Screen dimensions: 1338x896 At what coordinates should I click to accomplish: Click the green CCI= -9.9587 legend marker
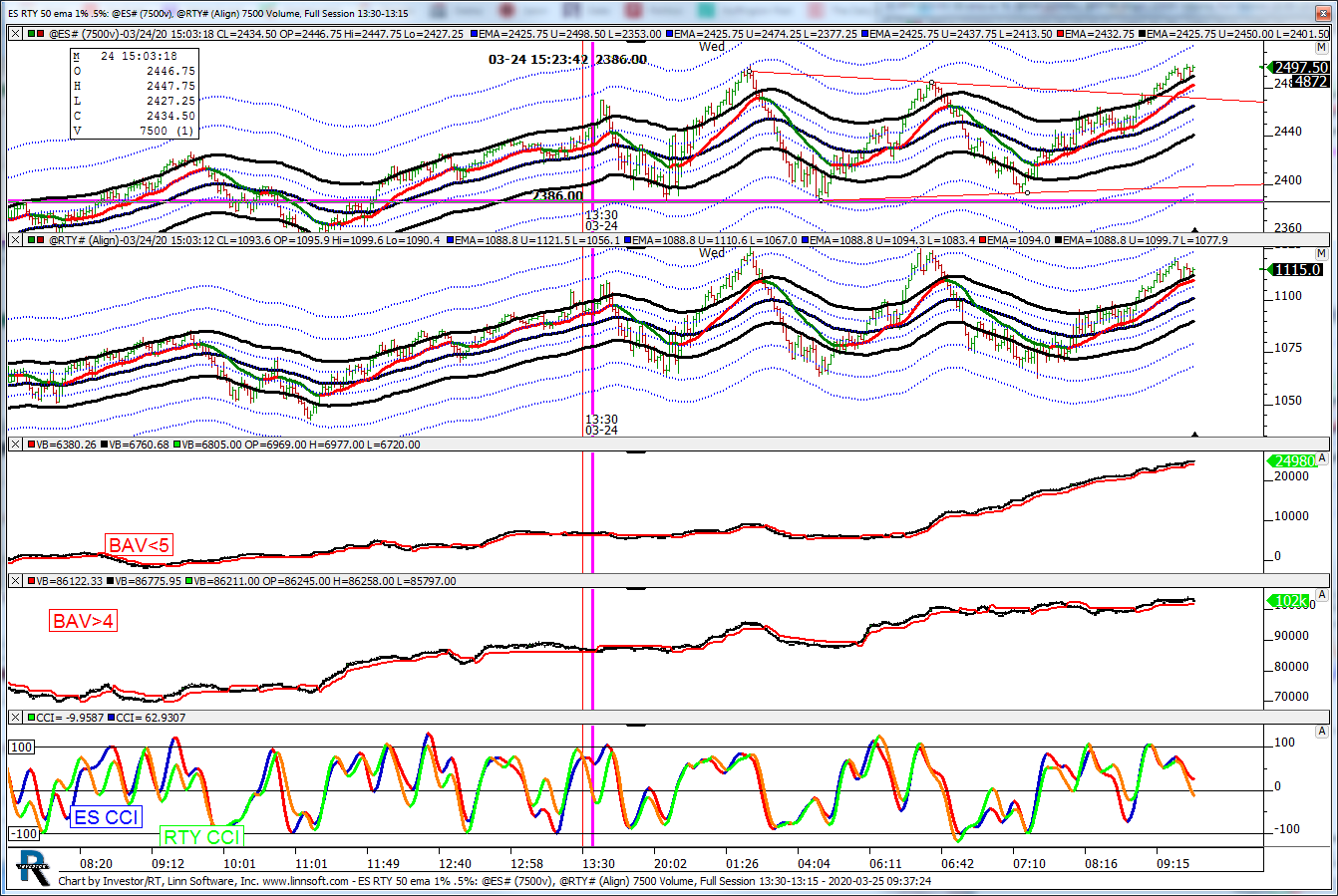[30, 717]
